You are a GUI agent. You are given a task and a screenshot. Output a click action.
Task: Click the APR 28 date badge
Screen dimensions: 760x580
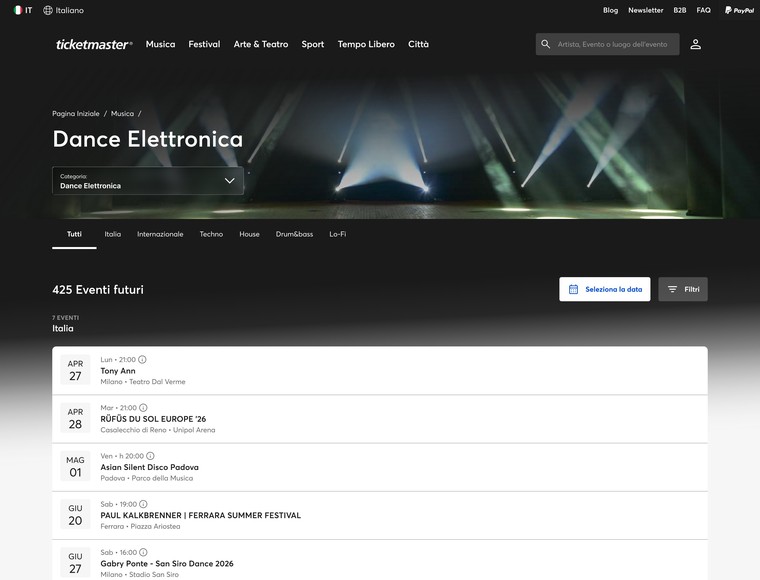[x=75, y=418]
